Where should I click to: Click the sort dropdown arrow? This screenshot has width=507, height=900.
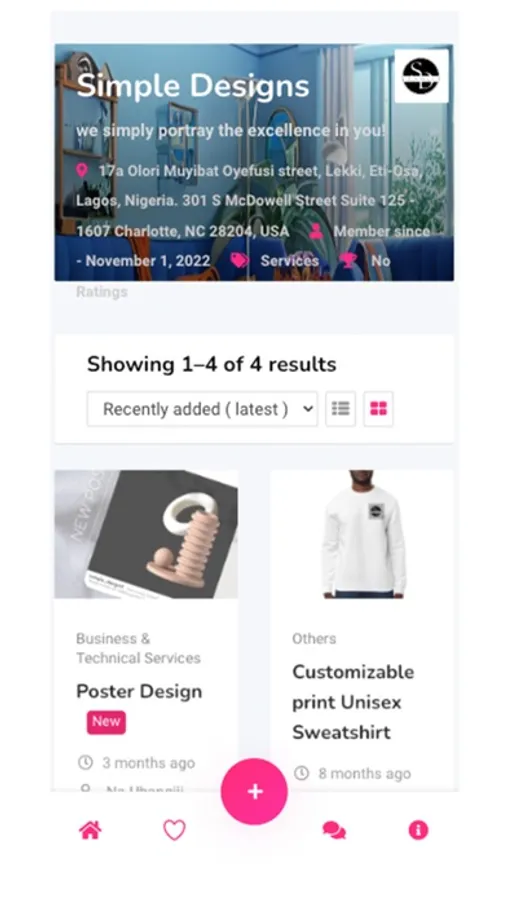[x=308, y=409]
